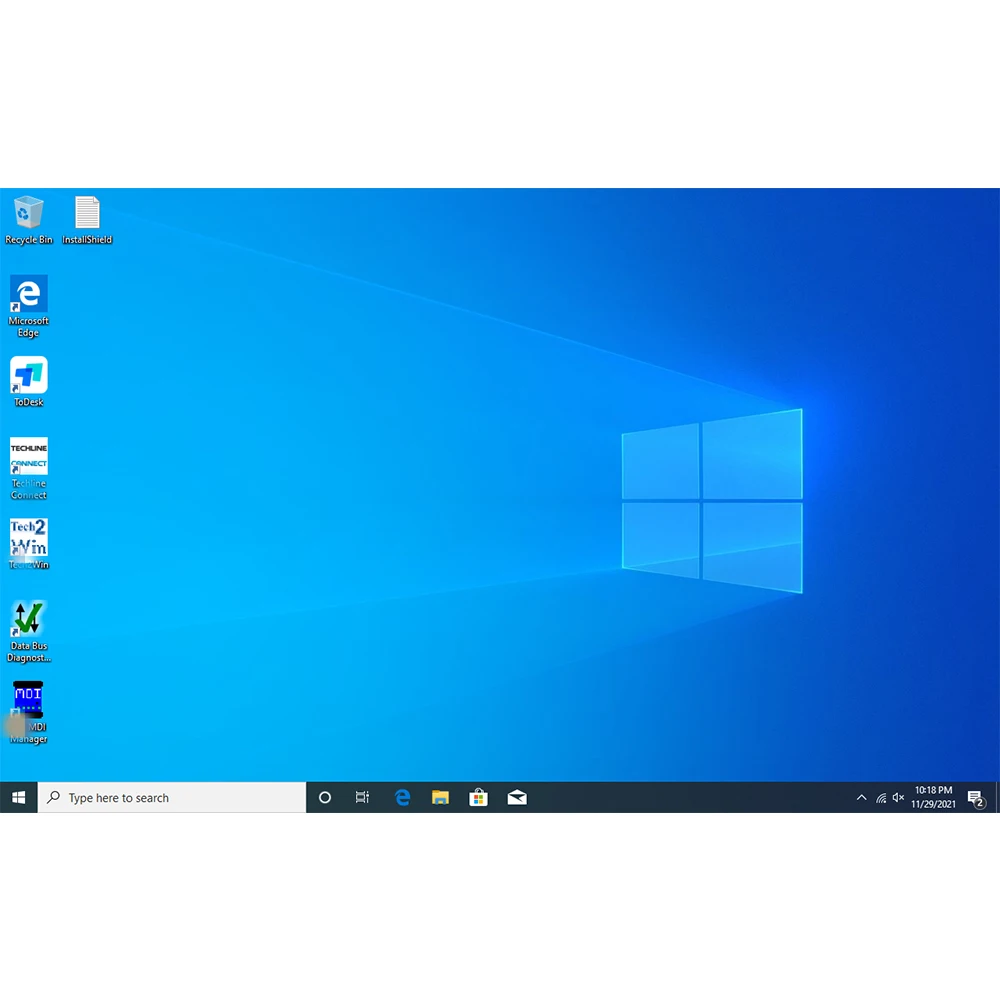Image resolution: width=1000 pixels, height=1000 pixels.
Task: Open File Explorer from the taskbar
Action: point(440,797)
